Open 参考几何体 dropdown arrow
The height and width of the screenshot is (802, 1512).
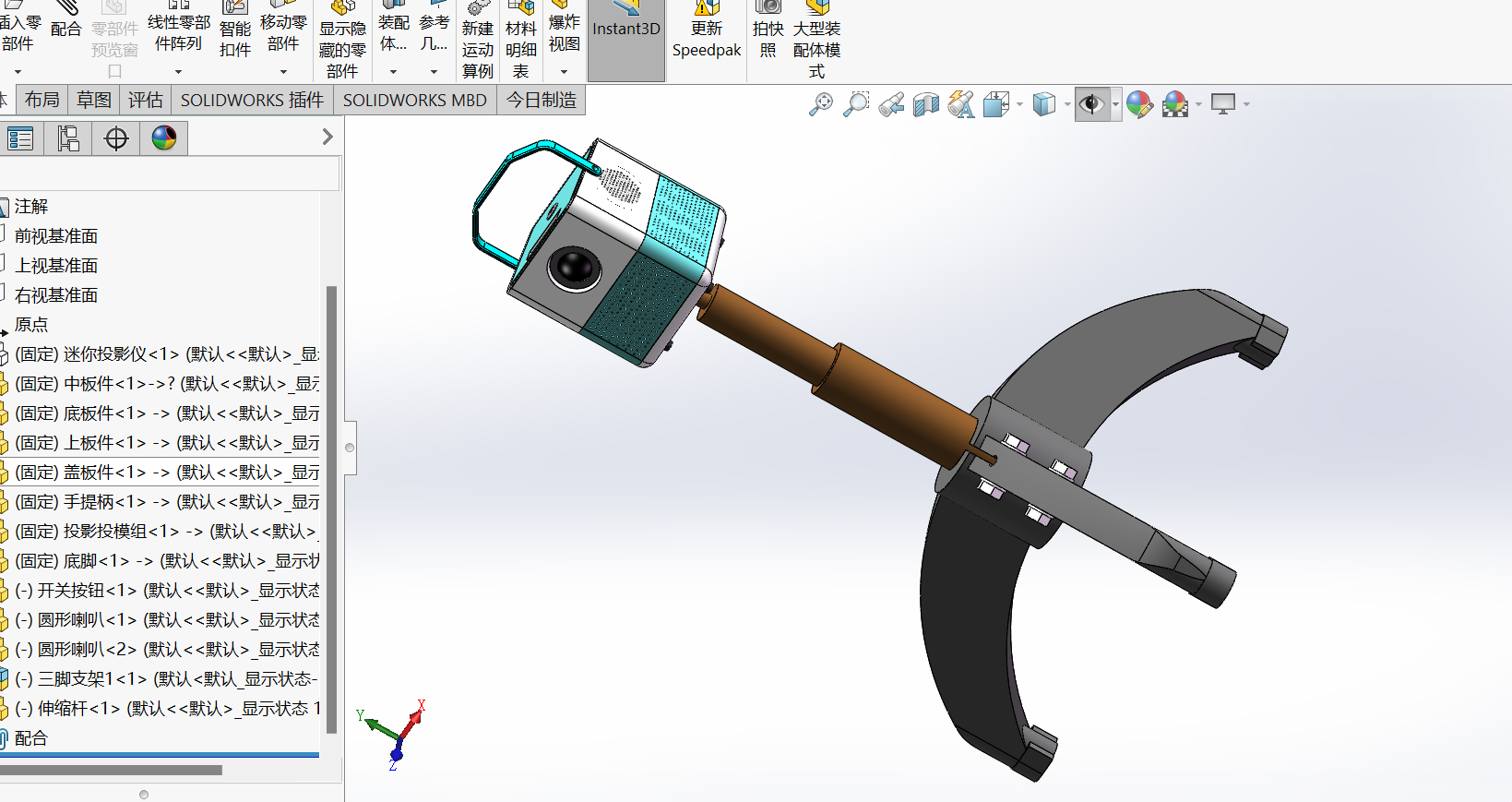(435, 72)
